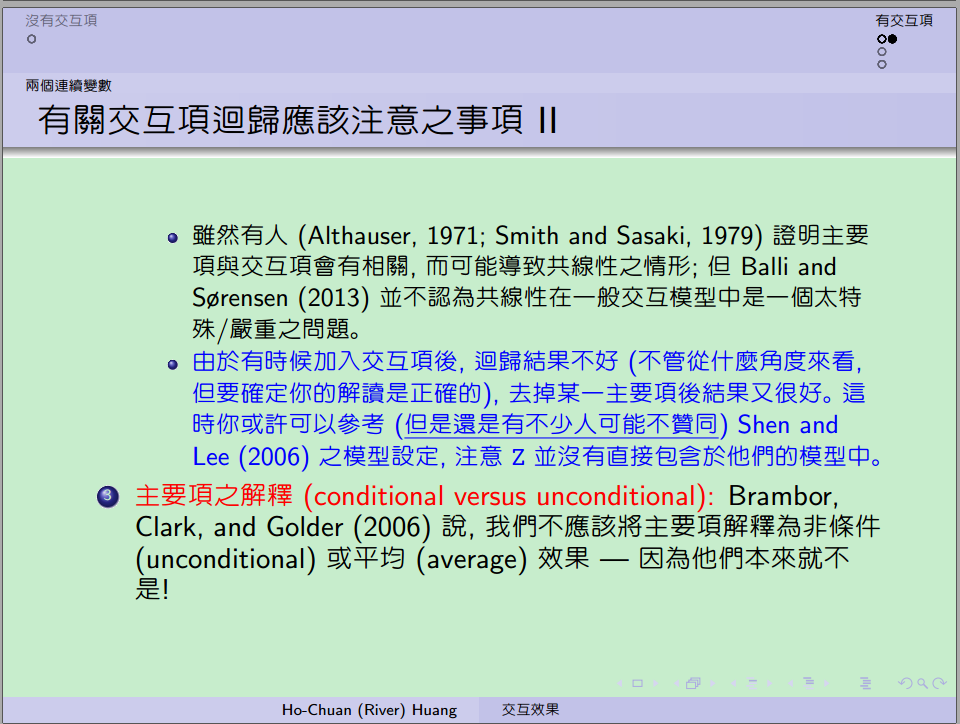
Task: Click the text Clark, and Golder (2006)
Action: pyautogui.click(x=283, y=528)
